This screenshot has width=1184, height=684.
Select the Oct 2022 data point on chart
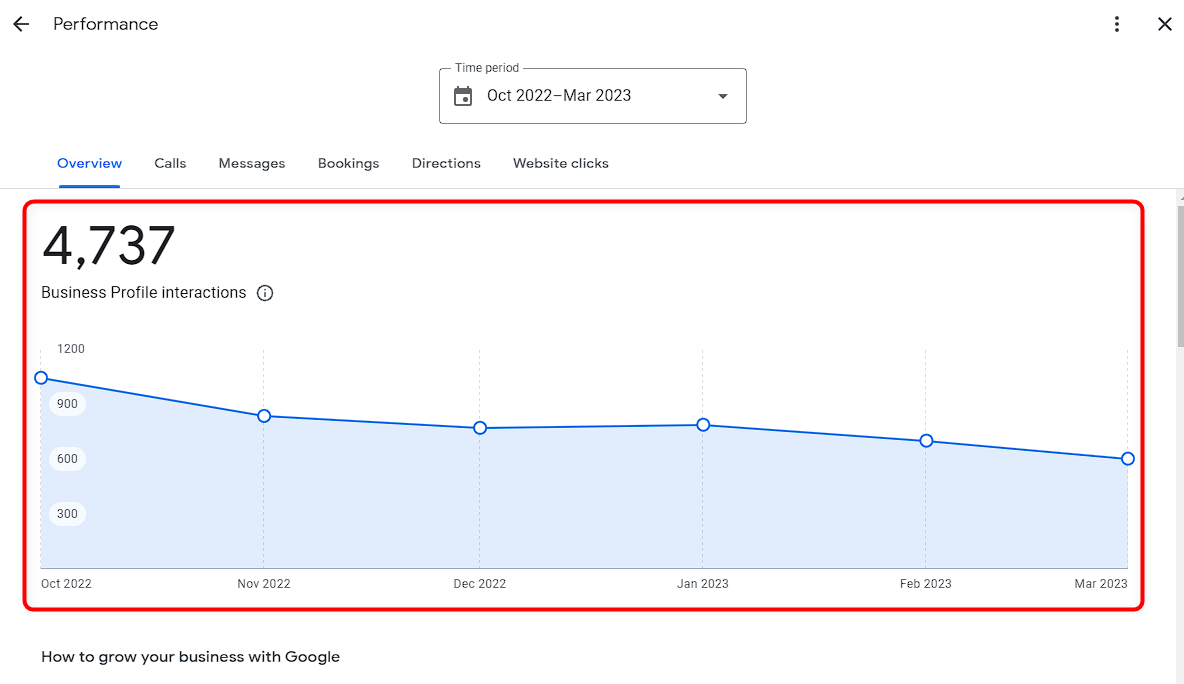click(x=42, y=378)
